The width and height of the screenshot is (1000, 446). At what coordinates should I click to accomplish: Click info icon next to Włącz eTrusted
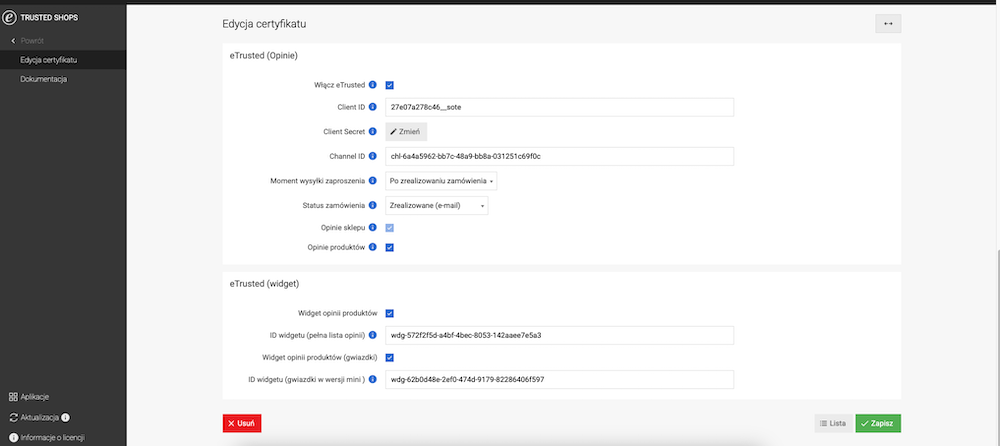(x=372, y=85)
